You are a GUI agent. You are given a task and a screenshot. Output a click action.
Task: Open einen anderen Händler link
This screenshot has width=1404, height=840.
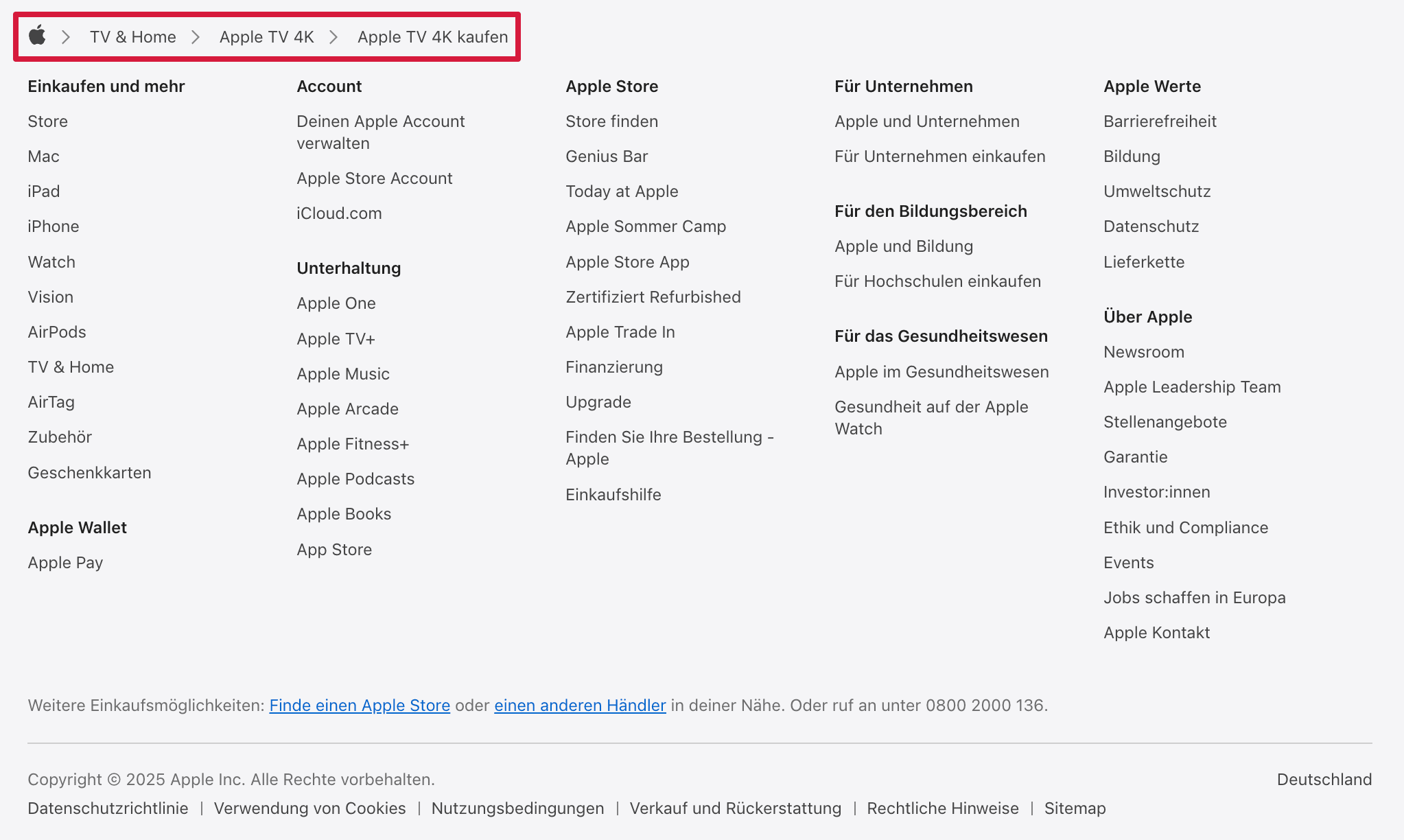point(580,705)
